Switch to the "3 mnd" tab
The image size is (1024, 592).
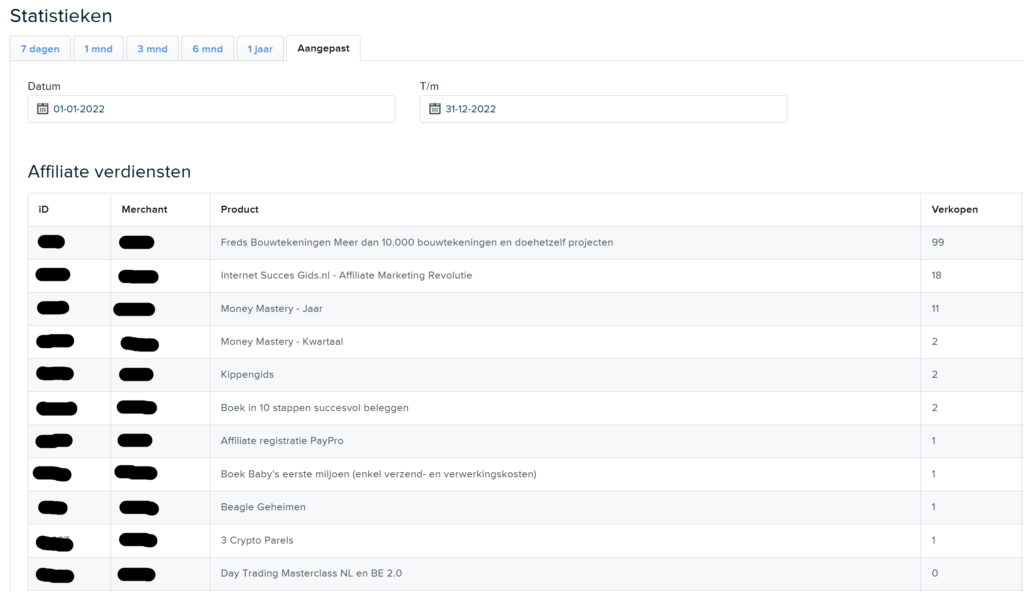click(152, 48)
